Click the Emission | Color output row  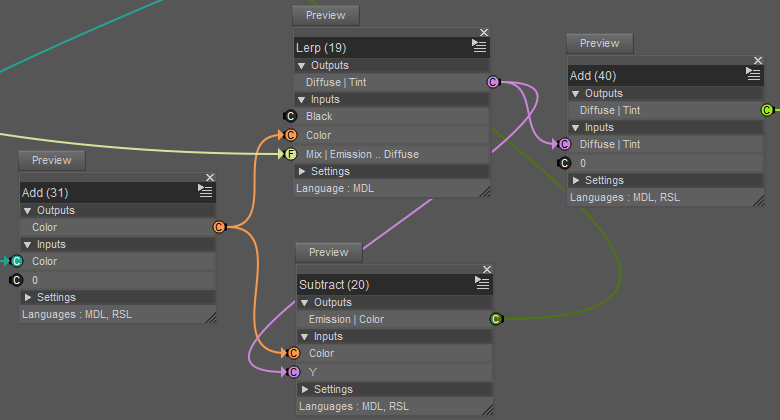395,319
